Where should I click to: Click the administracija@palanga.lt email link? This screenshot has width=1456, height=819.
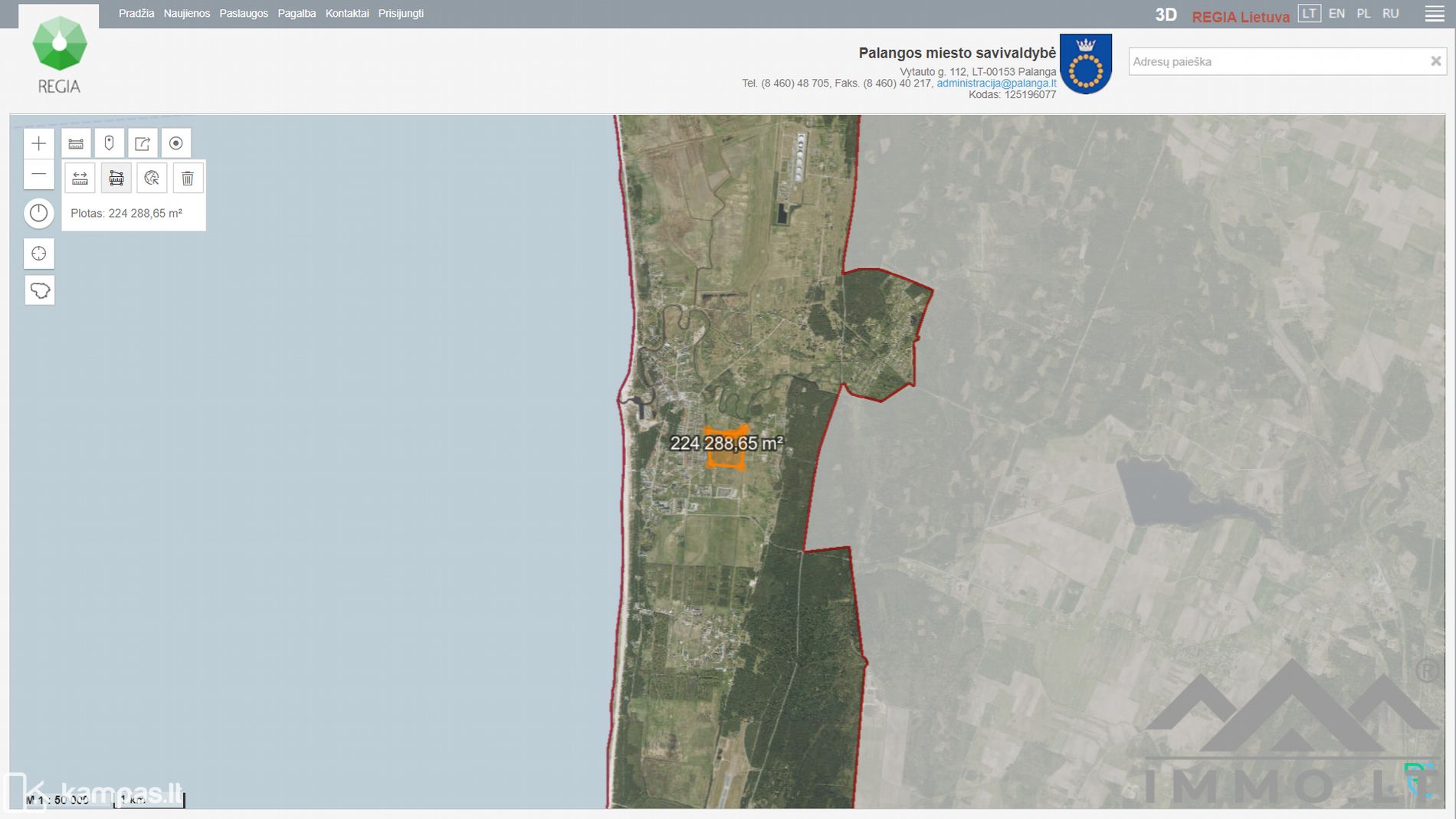(x=996, y=83)
